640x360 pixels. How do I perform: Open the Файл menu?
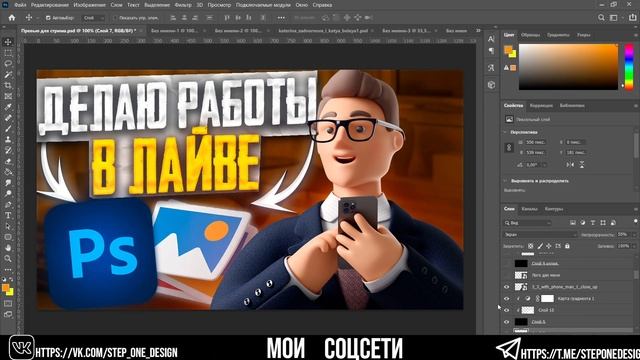pyautogui.click(x=20, y=5)
